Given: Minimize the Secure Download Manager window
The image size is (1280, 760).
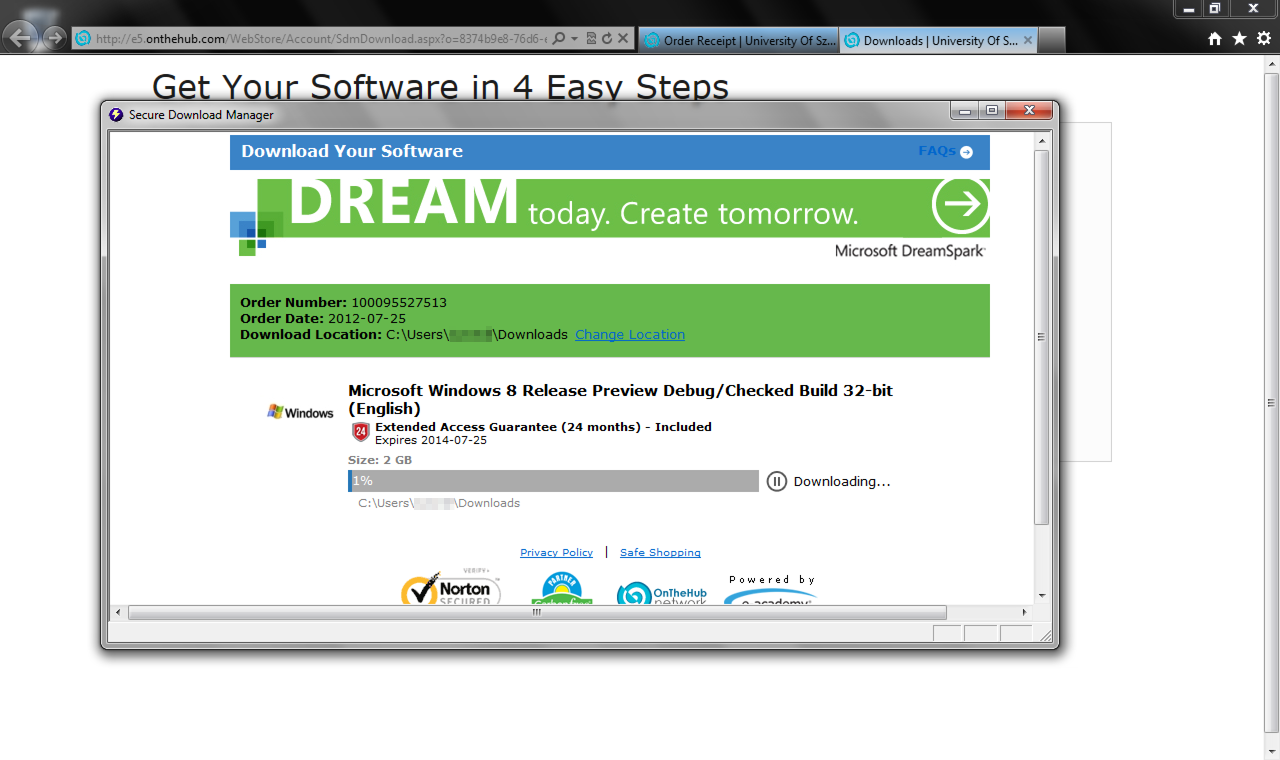Looking at the screenshot, I should click(966, 110).
